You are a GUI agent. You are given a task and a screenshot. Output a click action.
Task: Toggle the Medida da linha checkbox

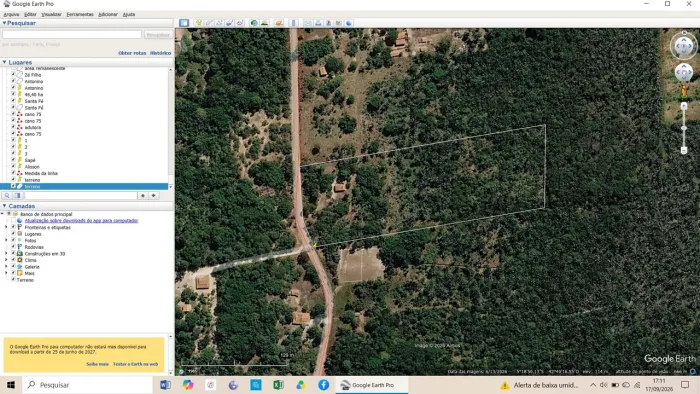pos(13,173)
